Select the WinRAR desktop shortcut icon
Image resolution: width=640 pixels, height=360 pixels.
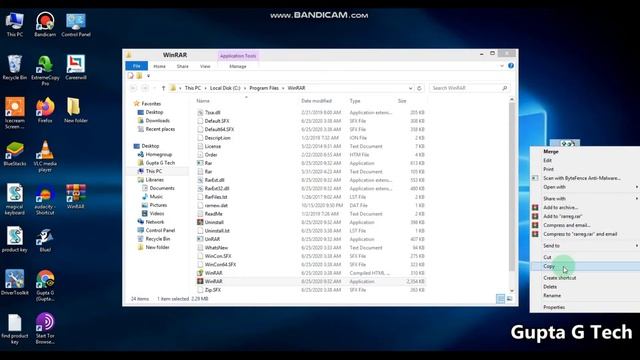76,196
